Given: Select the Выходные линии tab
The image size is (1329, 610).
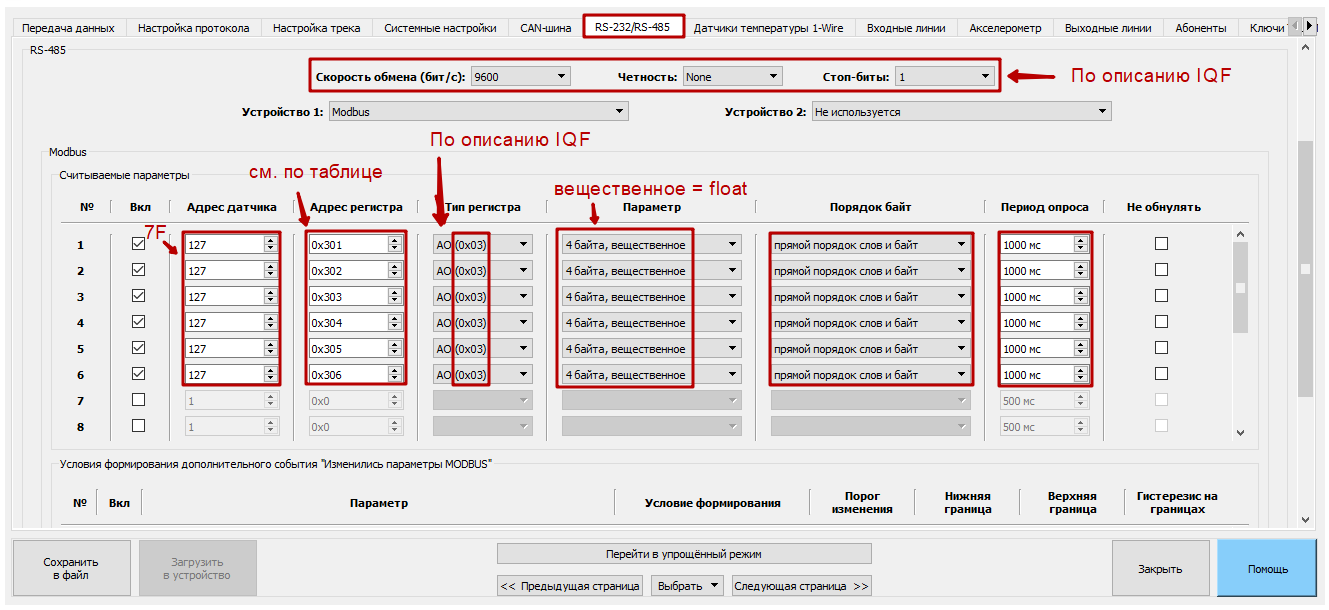Looking at the screenshot, I should (1108, 28).
